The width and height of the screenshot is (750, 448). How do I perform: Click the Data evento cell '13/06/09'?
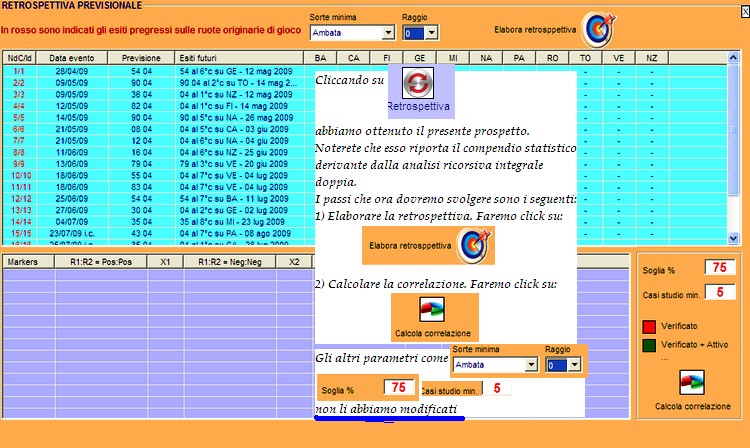pos(72,164)
